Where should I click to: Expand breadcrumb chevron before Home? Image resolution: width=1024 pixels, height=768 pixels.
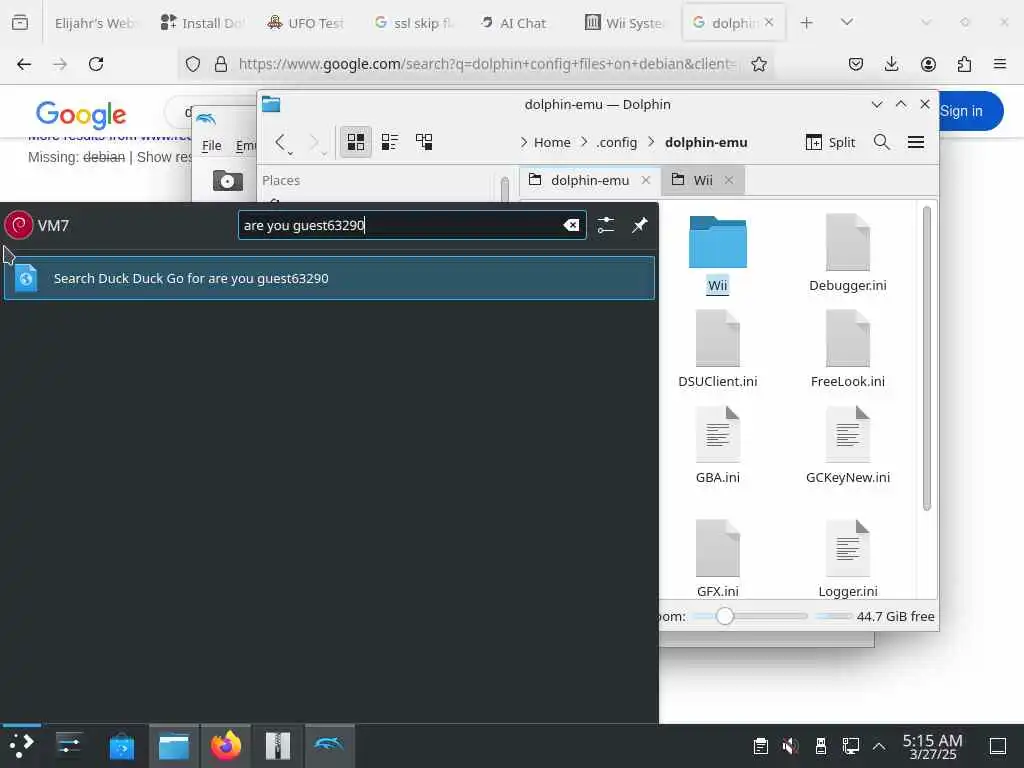tap(524, 142)
